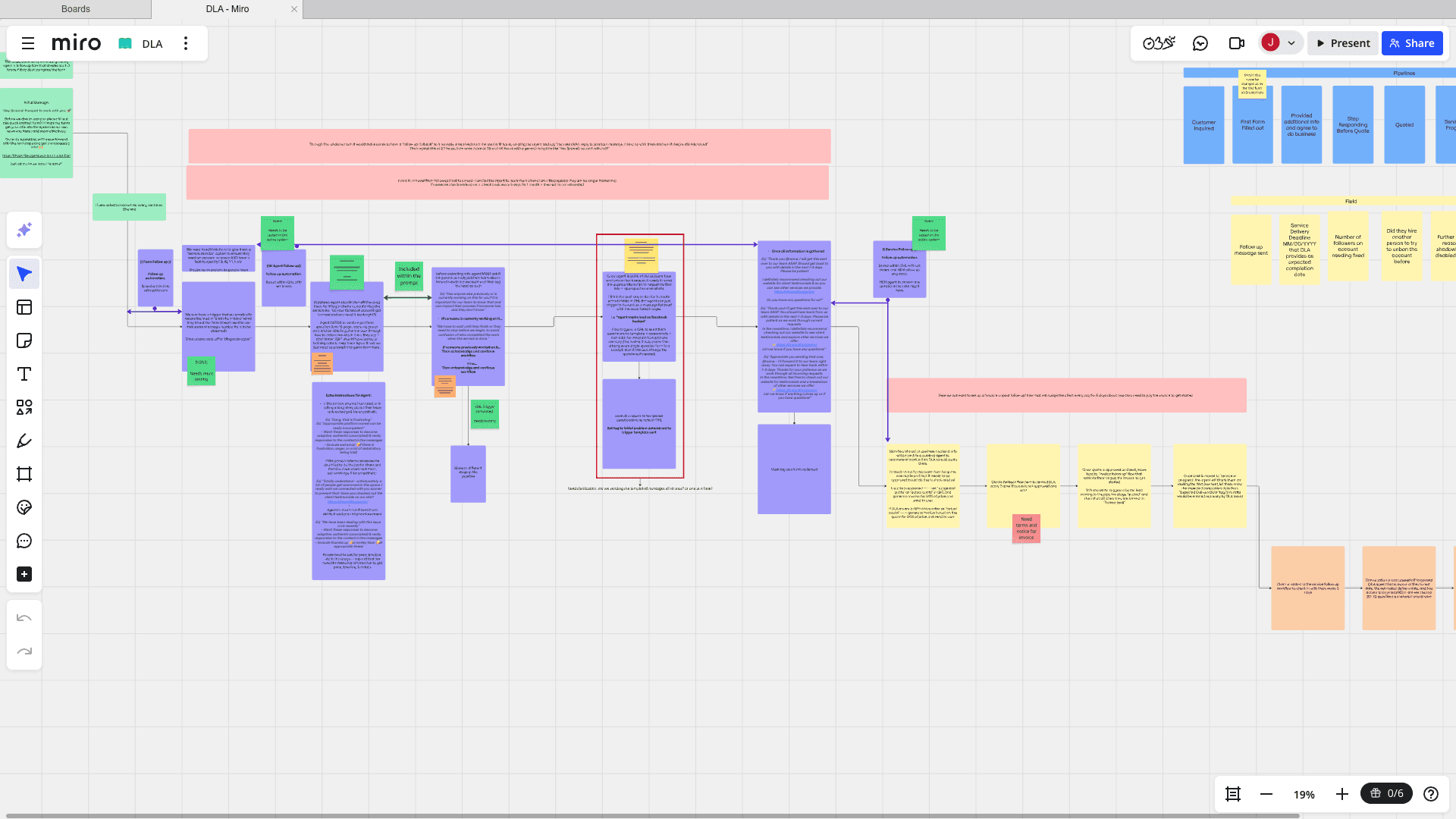1456x819 pixels.
Task: Open the comments panel in top bar
Action: (1200, 43)
